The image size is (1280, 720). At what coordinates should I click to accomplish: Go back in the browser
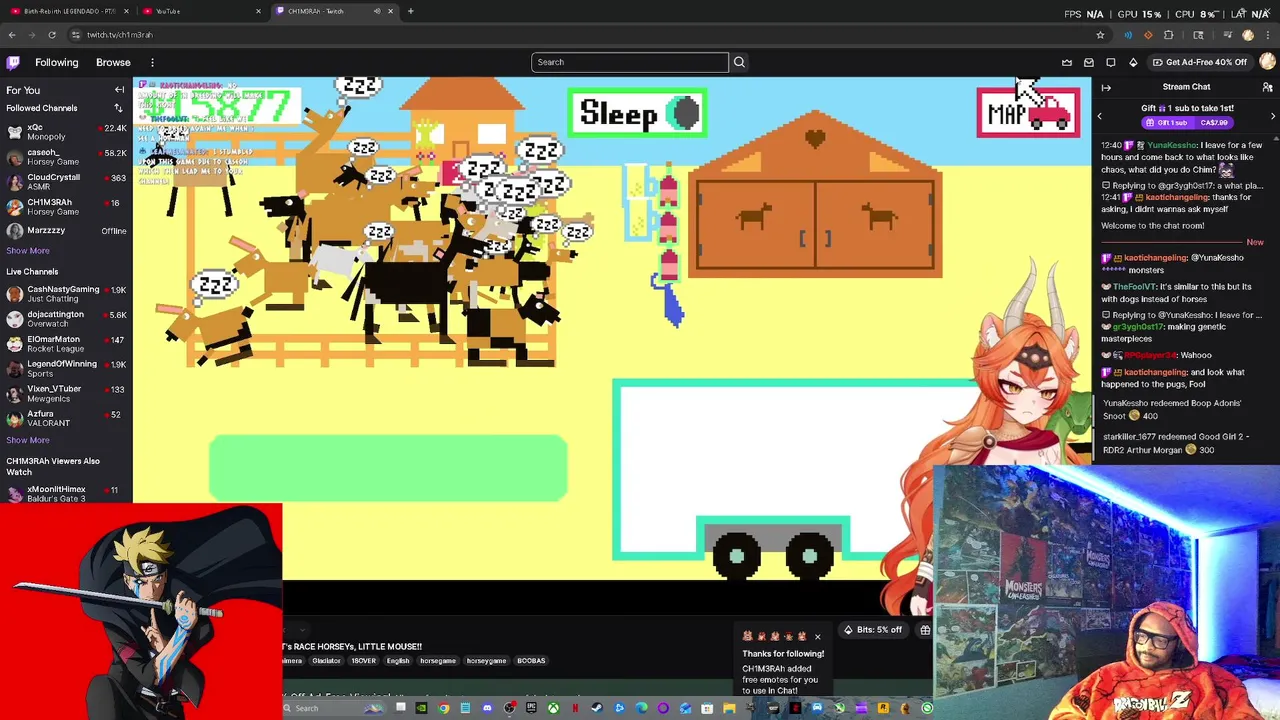tap(12, 35)
